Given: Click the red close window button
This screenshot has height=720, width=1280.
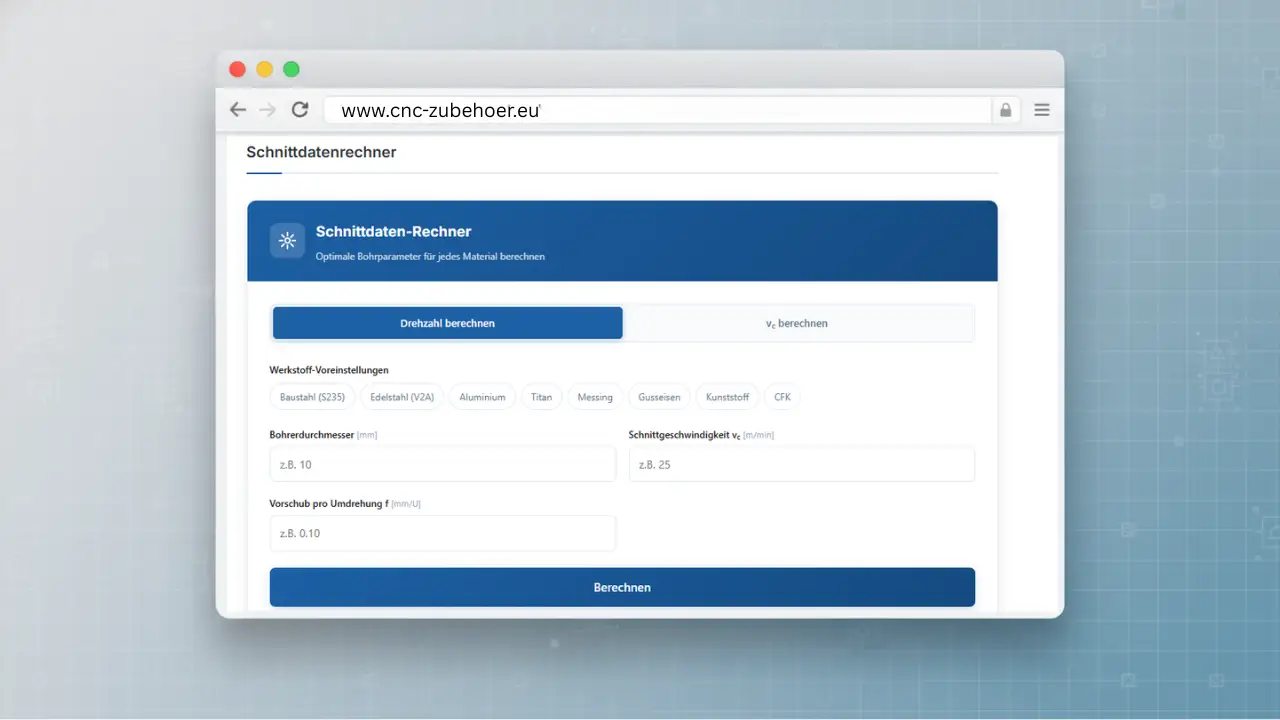Looking at the screenshot, I should [x=237, y=69].
